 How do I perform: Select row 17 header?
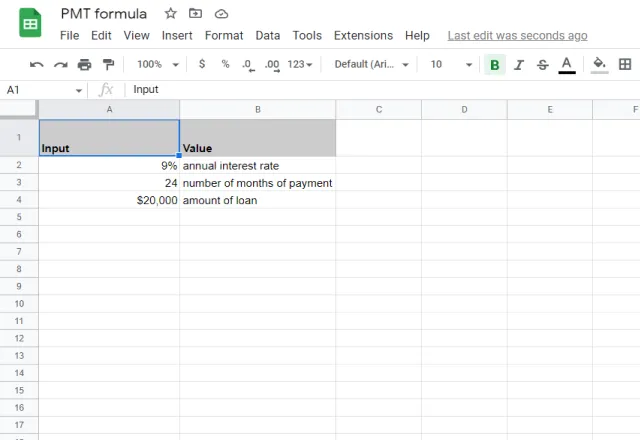click(19, 425)
